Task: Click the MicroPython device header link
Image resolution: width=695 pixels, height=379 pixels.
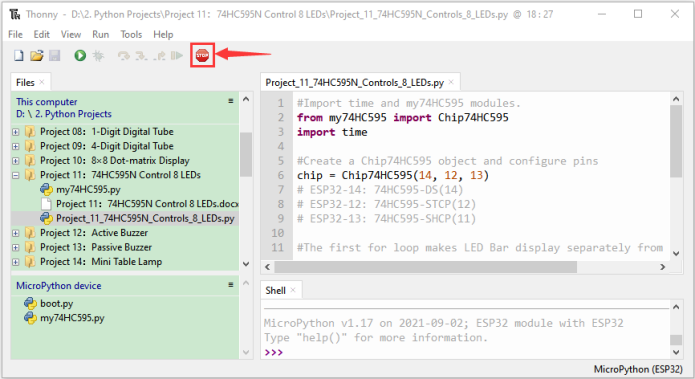Action: pyautogui.click(x=59, y=286)
